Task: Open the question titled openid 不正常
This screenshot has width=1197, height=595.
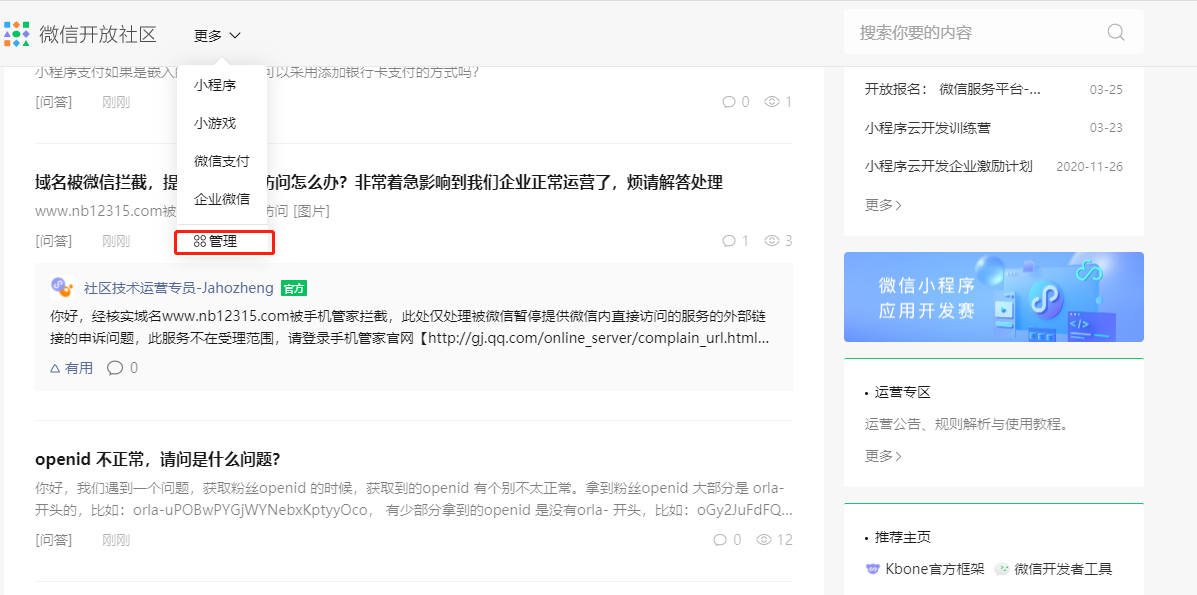Action: point(158,460)
